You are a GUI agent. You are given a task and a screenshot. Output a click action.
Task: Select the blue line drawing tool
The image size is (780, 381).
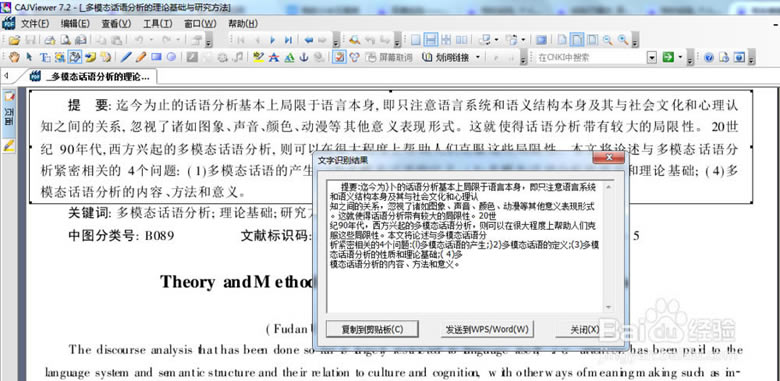tap(126, 57)
